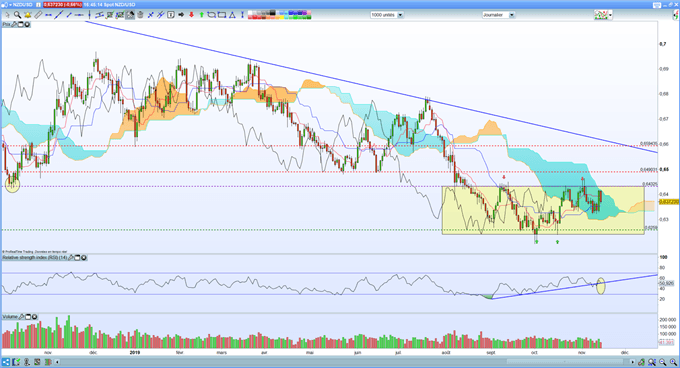The width and height of the screenshot is (680, 368).
Task: Remove Volume panel with round button
Action: pos(34,317)
